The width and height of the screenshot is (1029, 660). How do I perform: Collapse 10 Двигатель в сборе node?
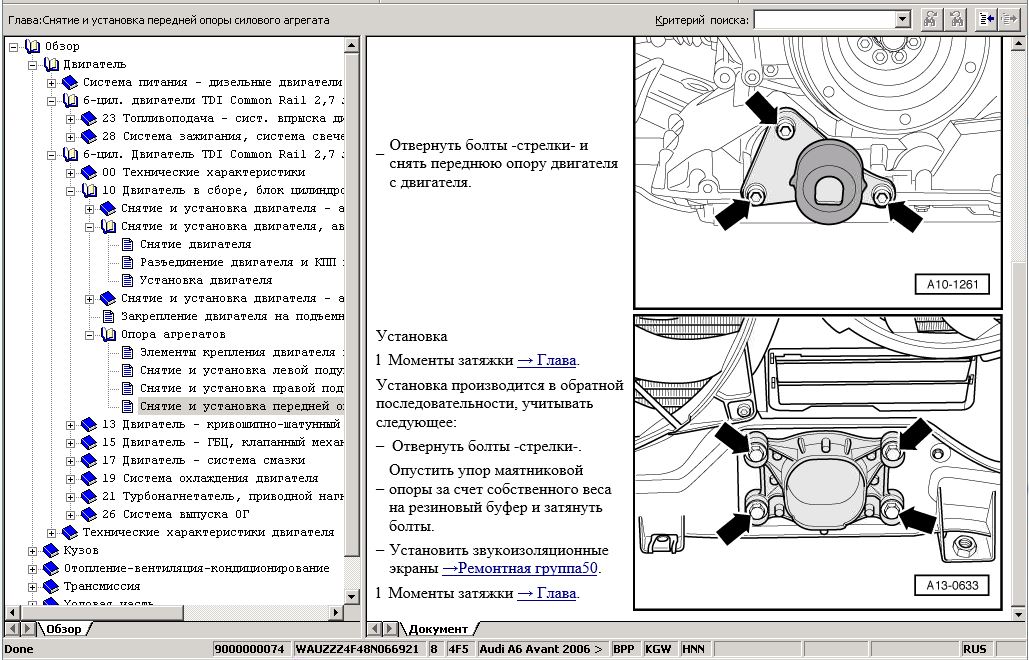click(x=70, y=191)
